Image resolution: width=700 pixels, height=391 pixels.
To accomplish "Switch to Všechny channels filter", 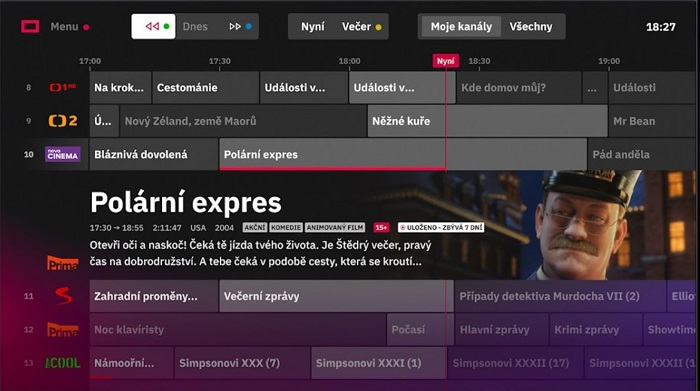I will pos(531,27).
